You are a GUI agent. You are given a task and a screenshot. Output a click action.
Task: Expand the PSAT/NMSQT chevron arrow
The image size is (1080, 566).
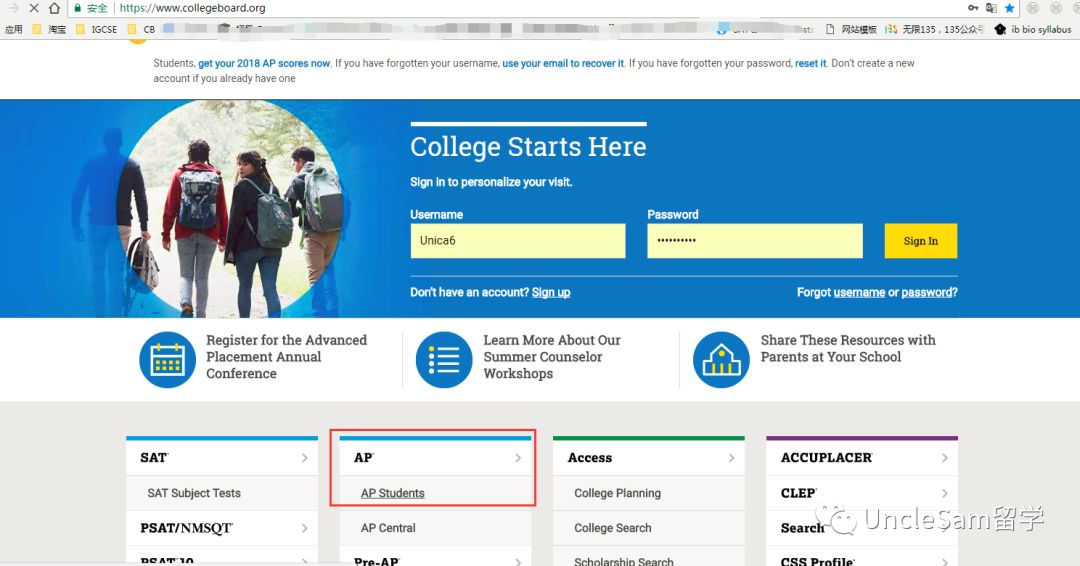(304, 528)
